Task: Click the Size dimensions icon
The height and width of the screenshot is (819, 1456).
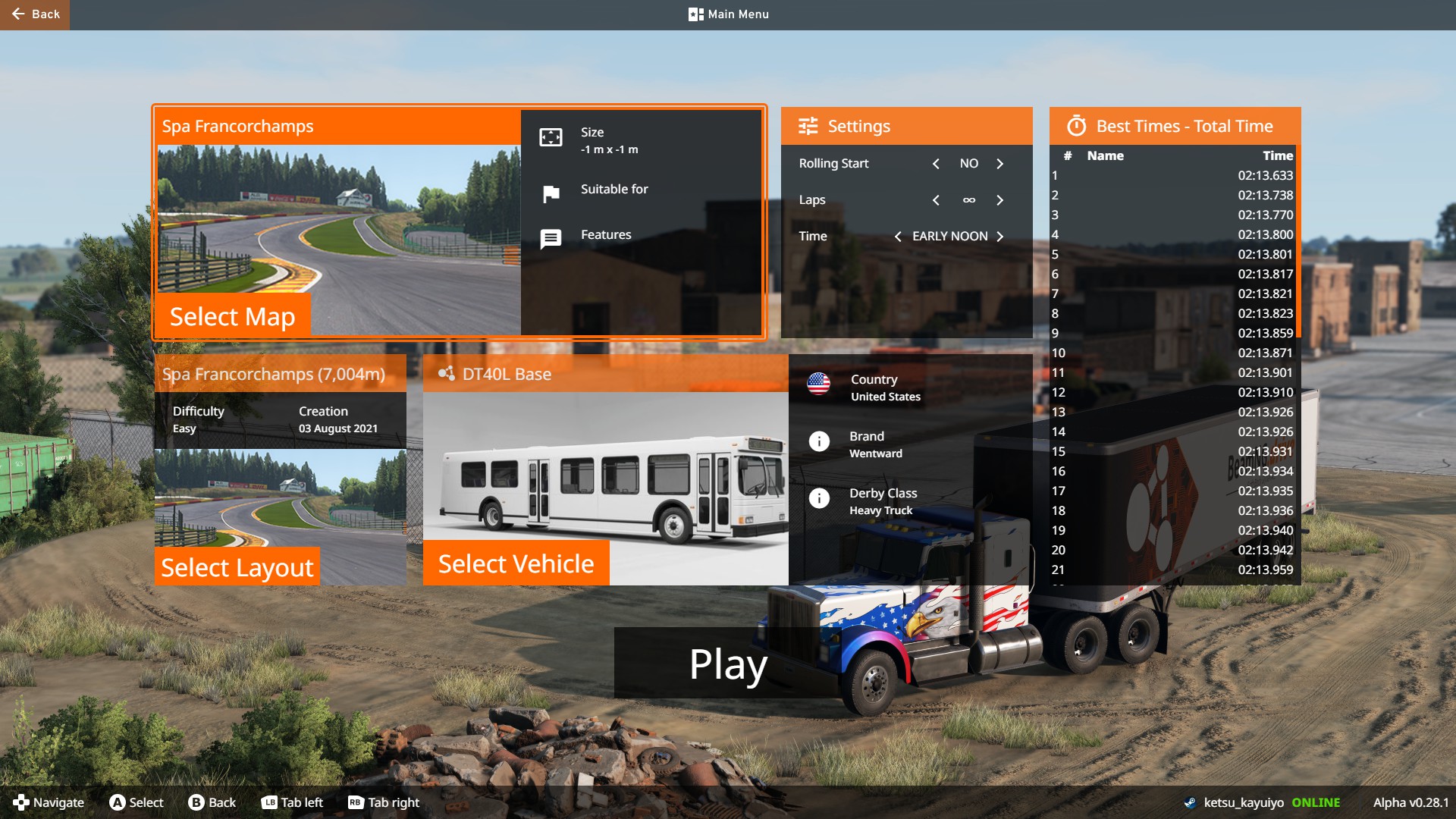Action: click(551, 137)
